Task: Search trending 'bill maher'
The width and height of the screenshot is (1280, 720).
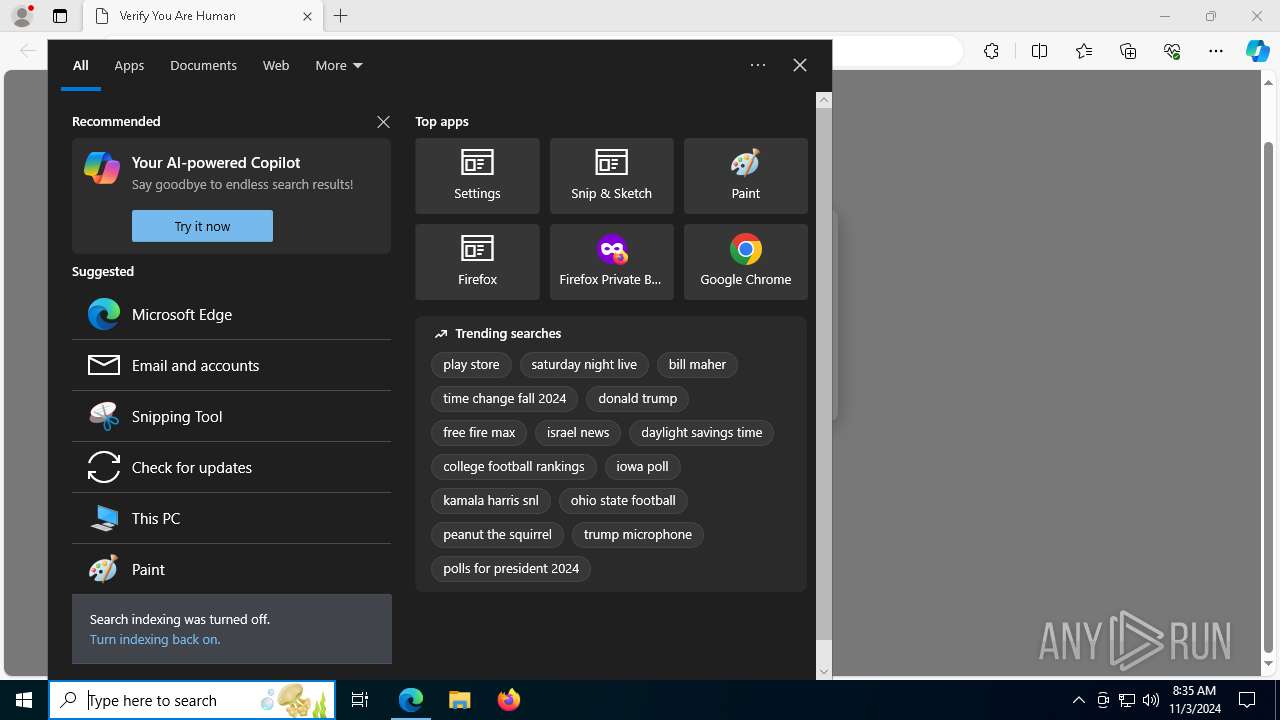Action: [x=697, y=365]
